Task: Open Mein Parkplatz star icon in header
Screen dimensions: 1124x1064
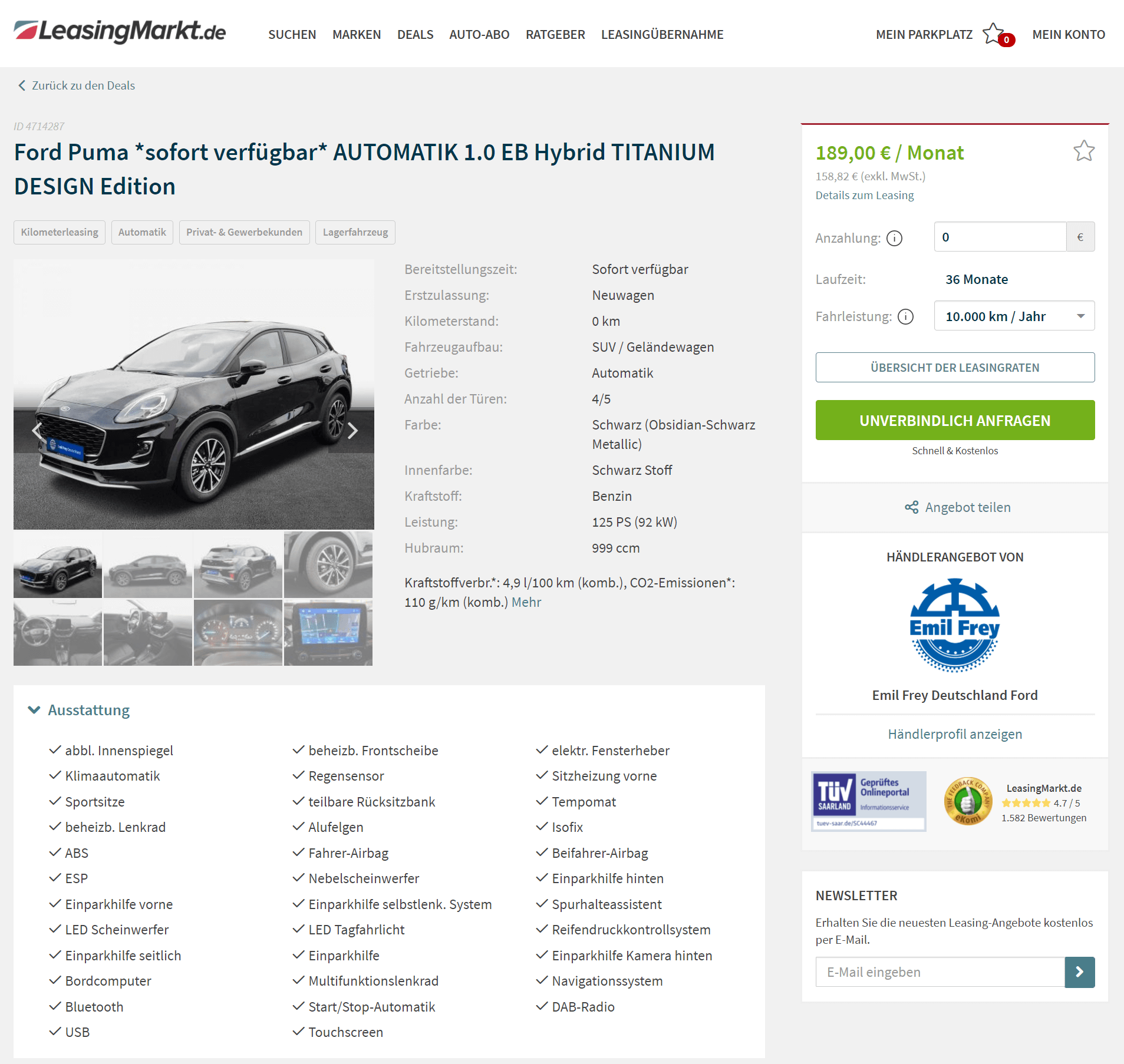Action: pos(994,34)
